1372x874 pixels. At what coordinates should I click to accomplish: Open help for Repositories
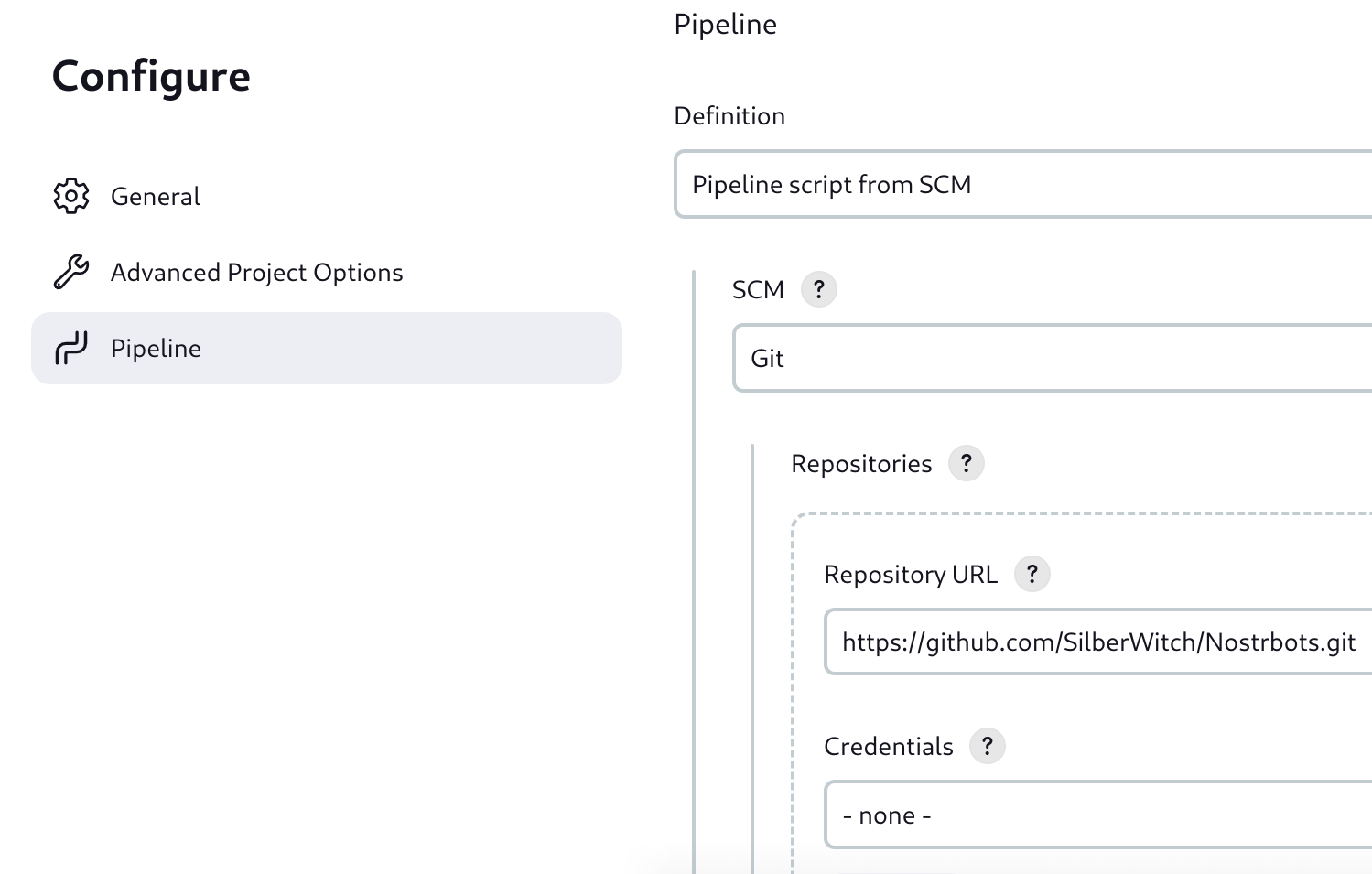pyautogui.click(x=967, y=463)
